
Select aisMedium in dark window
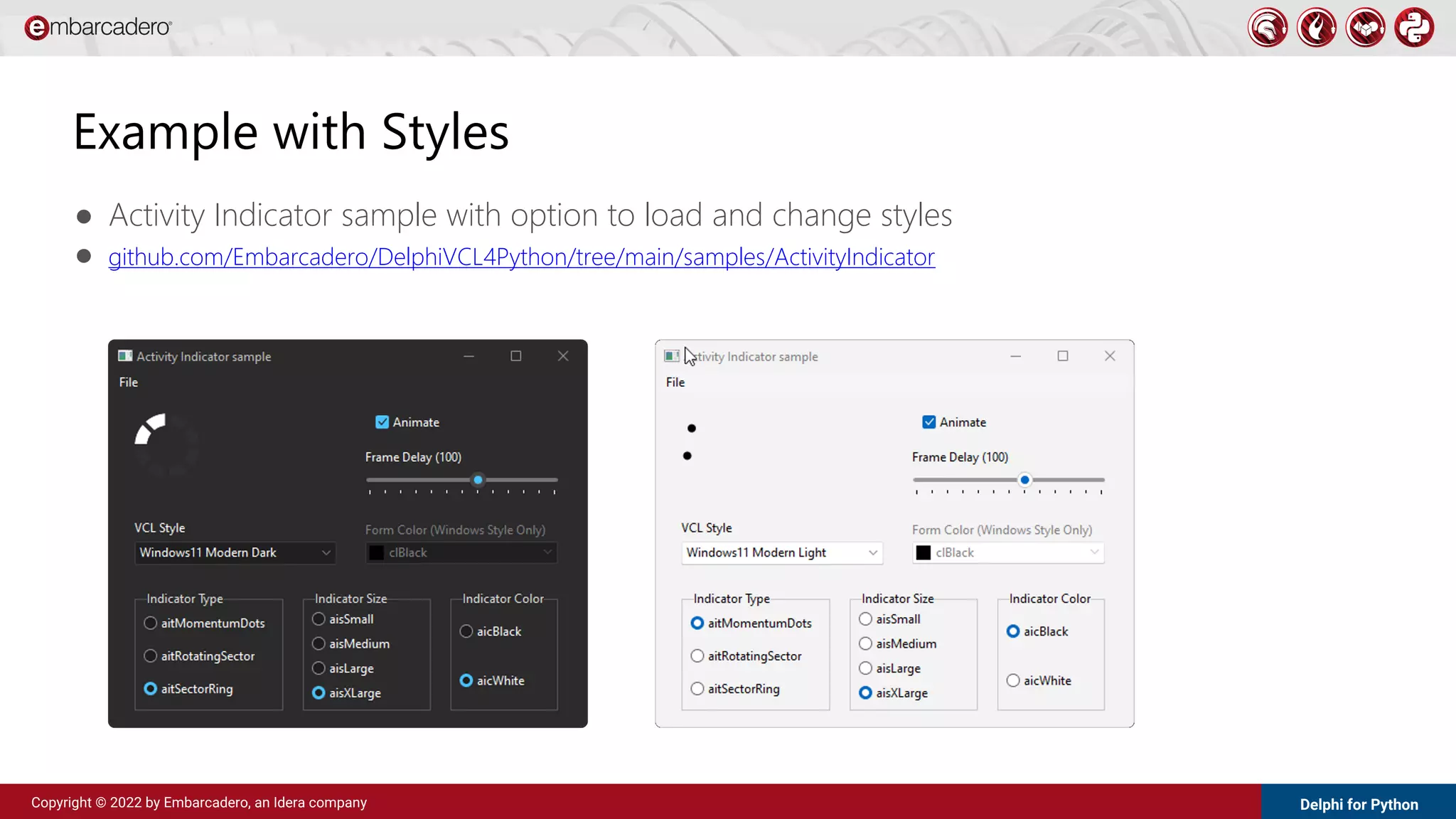(351, 643)
